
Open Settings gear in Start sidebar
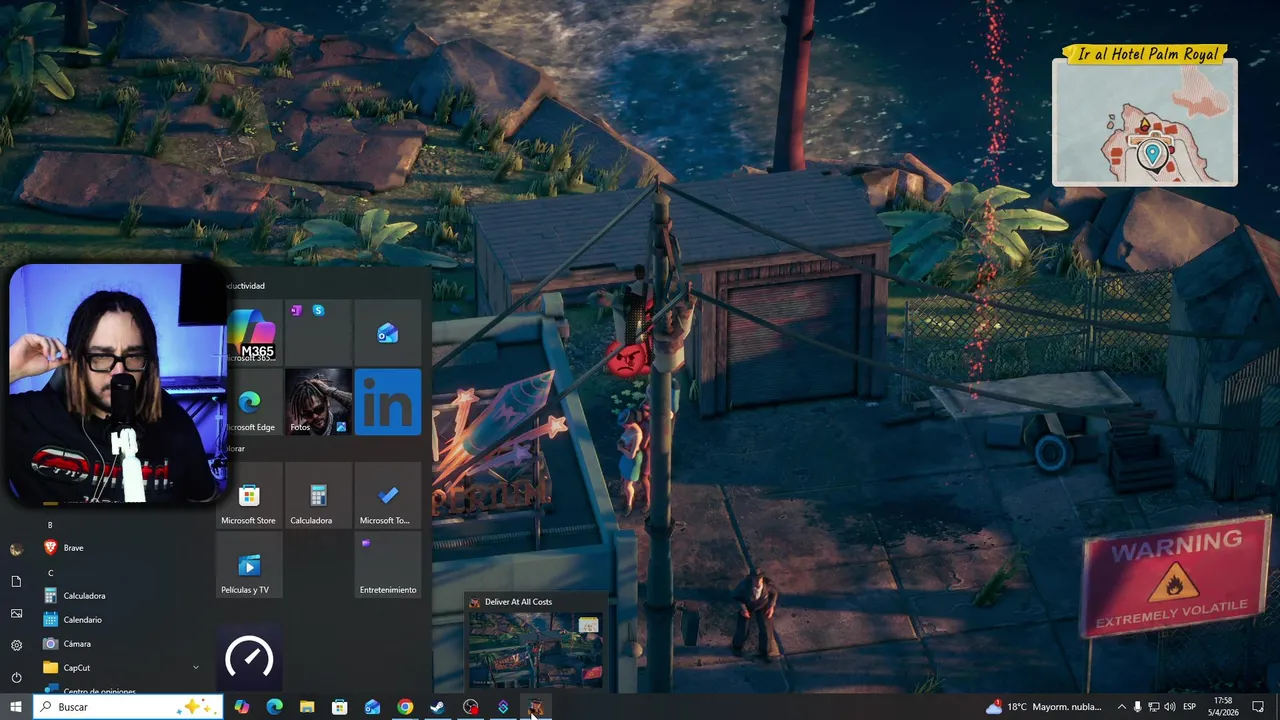[x=16, y=645]
